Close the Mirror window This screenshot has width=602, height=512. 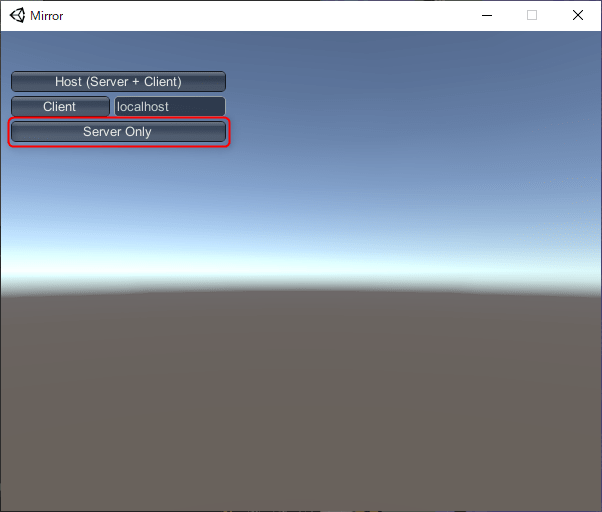coord(577,15)
